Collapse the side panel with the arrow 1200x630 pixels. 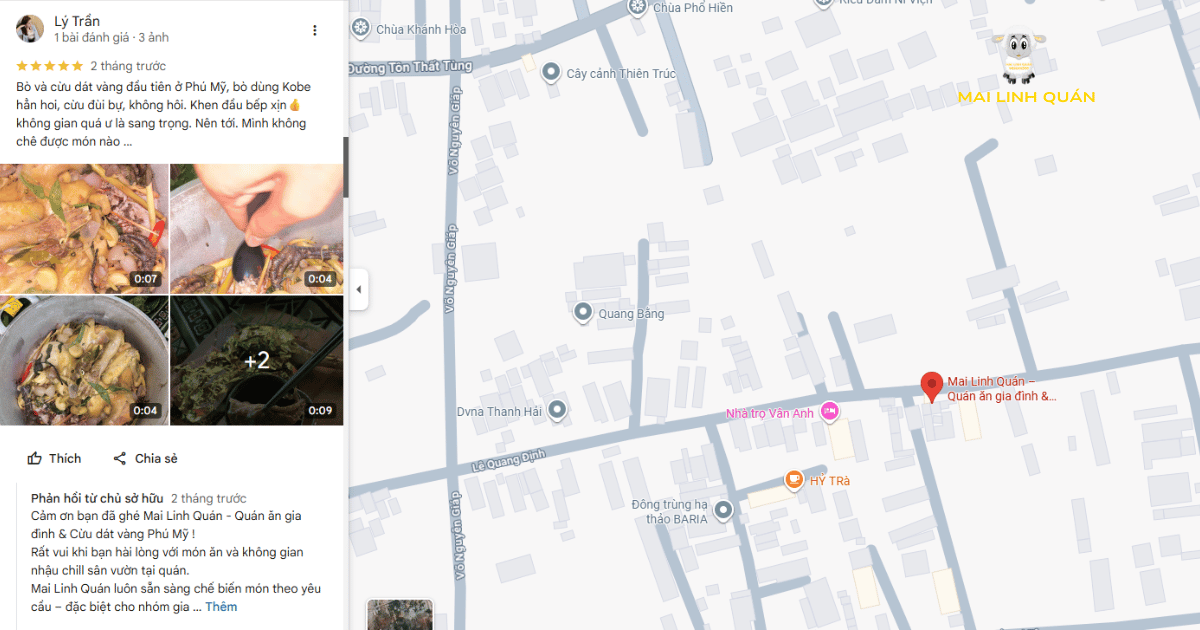point(358,290)
